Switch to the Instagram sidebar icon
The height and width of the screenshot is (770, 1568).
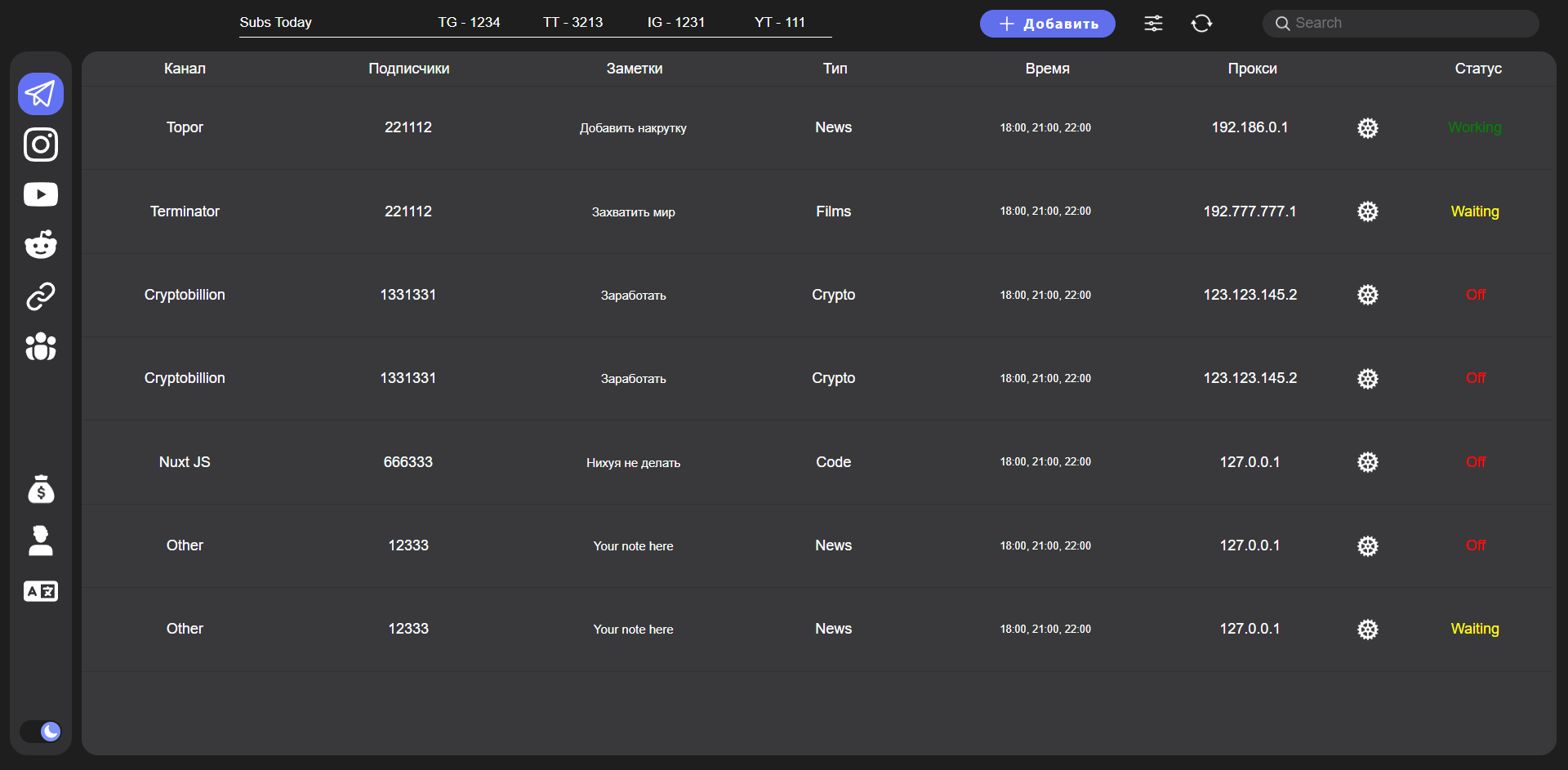(41, 145)
